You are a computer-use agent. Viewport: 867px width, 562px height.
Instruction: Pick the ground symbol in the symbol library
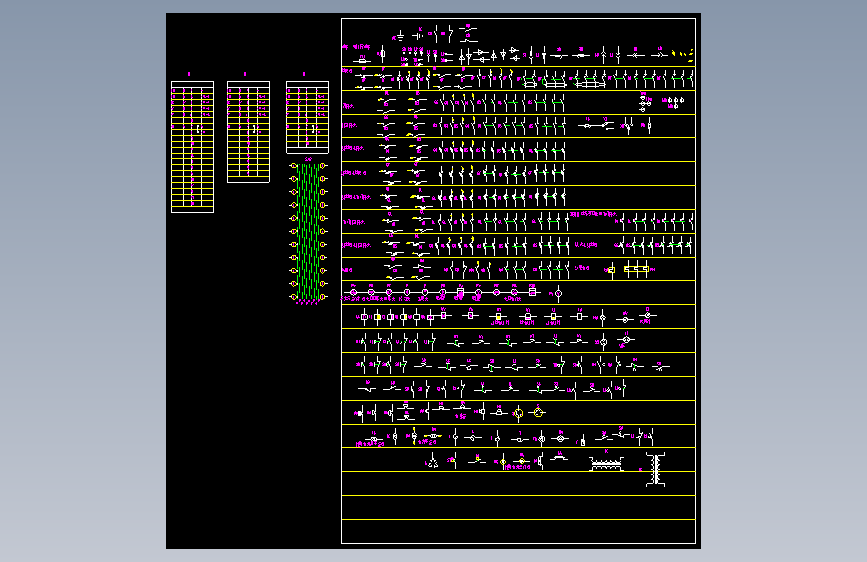tap(400, 37)
